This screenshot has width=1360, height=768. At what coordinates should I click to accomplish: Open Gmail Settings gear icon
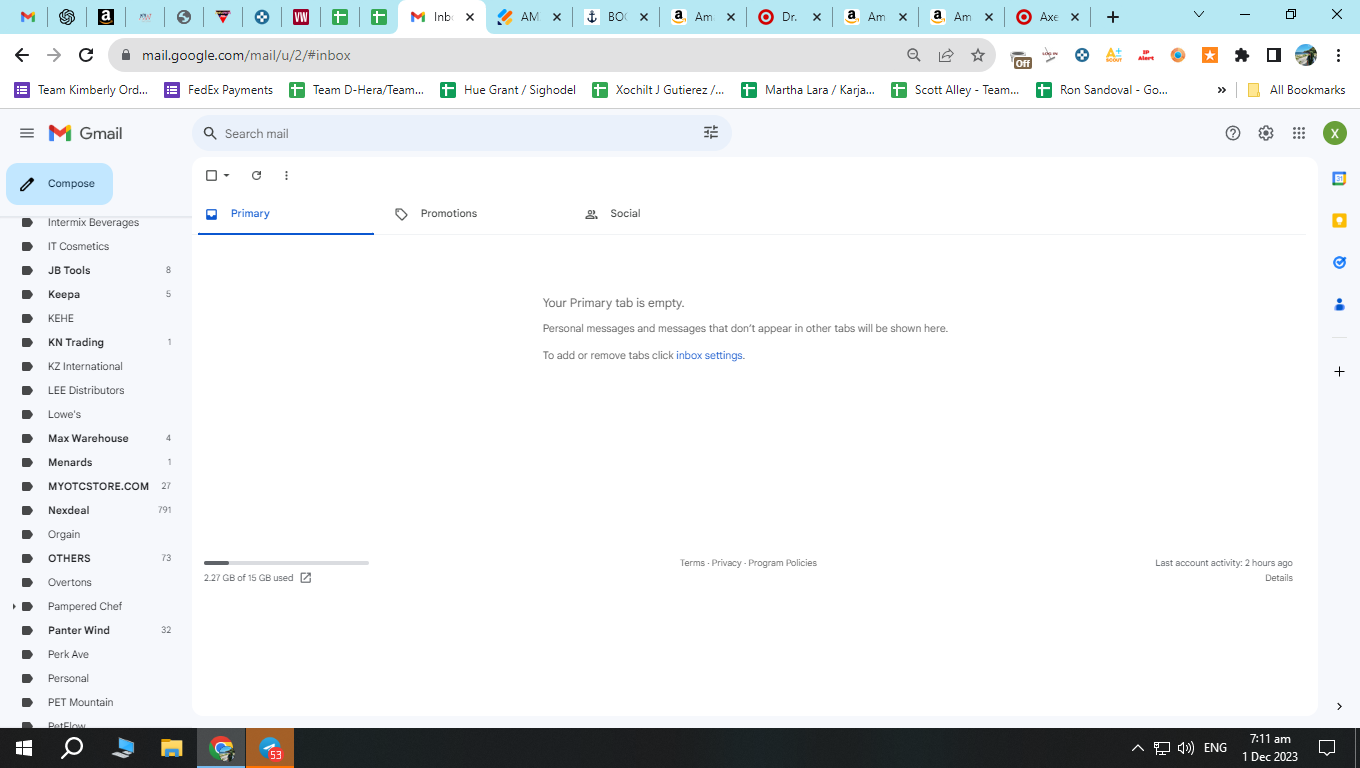(x=1266, y=133)
